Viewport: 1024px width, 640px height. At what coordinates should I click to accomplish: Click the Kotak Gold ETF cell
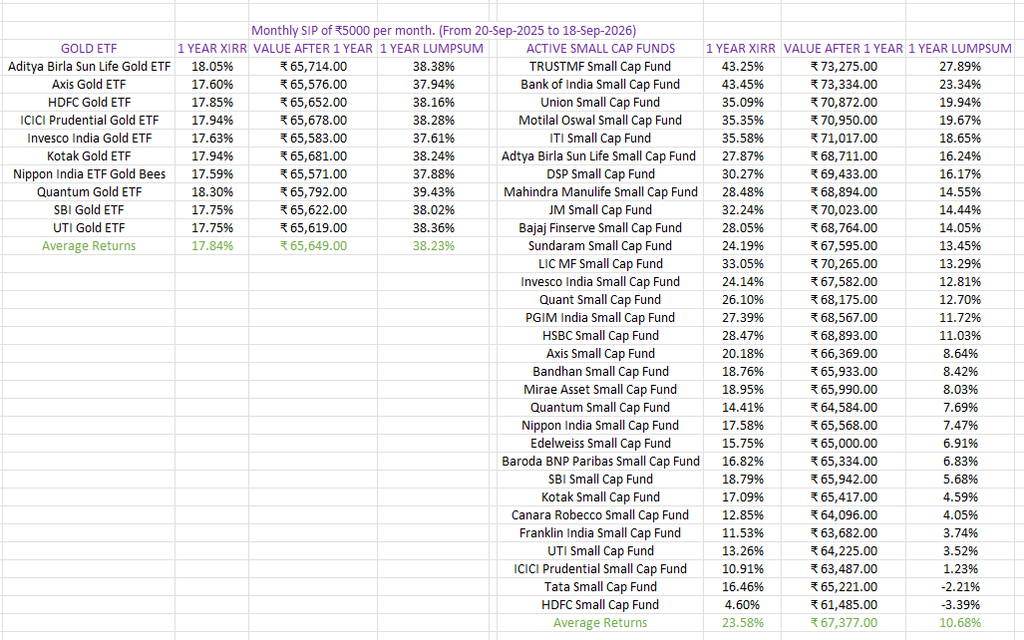[x=89, y=156]
